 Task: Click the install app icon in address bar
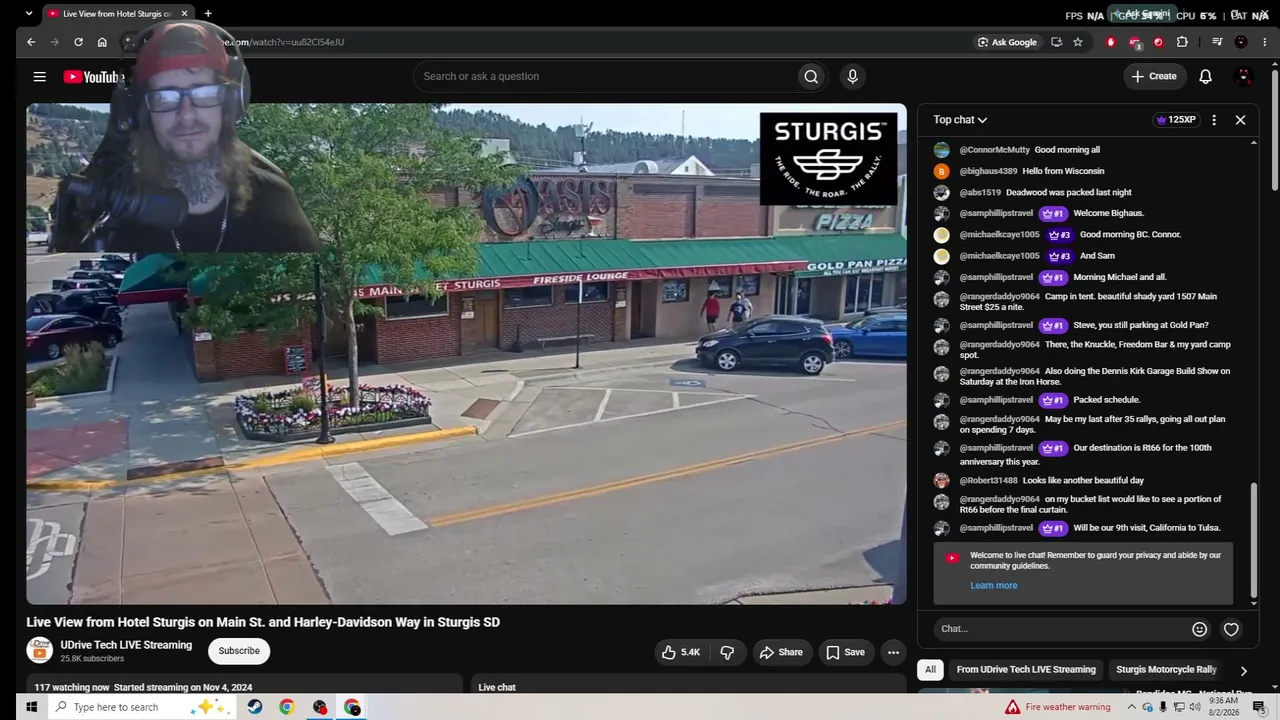[1056, 42]
